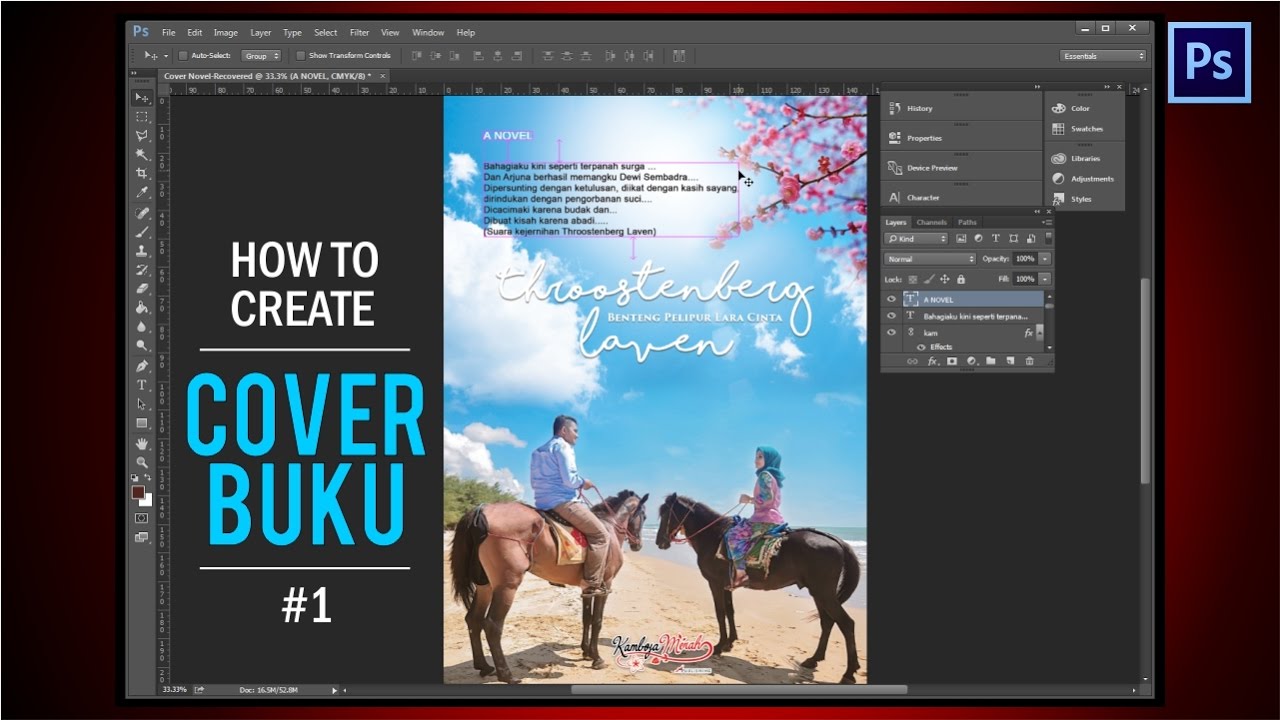The image size is (1280, 720).
Task: Select the Eraser tool
Action: click(x=142, y=289)
